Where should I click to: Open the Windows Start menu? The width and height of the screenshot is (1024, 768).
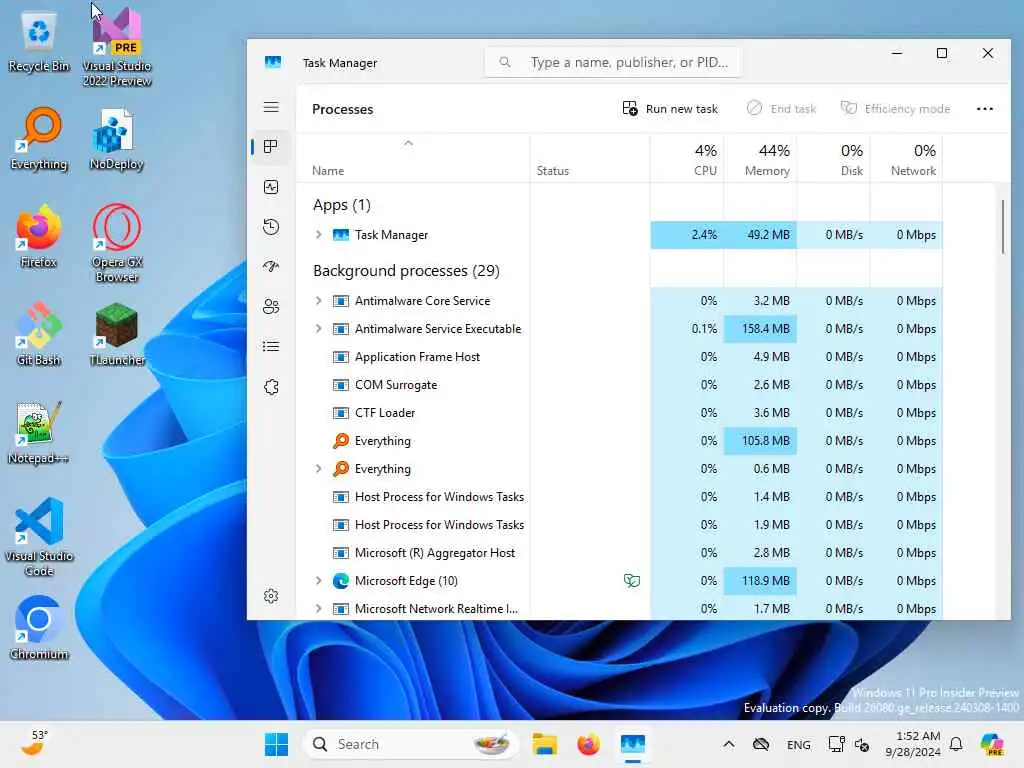(x=276, y=744)
